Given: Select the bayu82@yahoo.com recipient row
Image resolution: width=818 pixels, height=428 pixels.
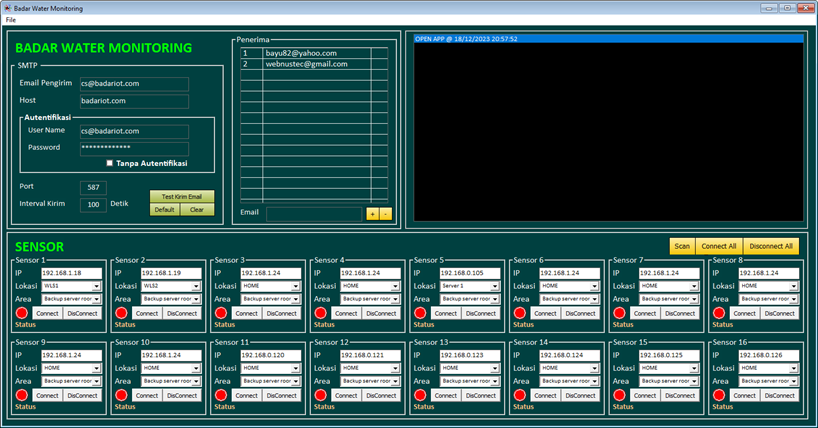Looking at the screenshot, I should tap(314, 53).
